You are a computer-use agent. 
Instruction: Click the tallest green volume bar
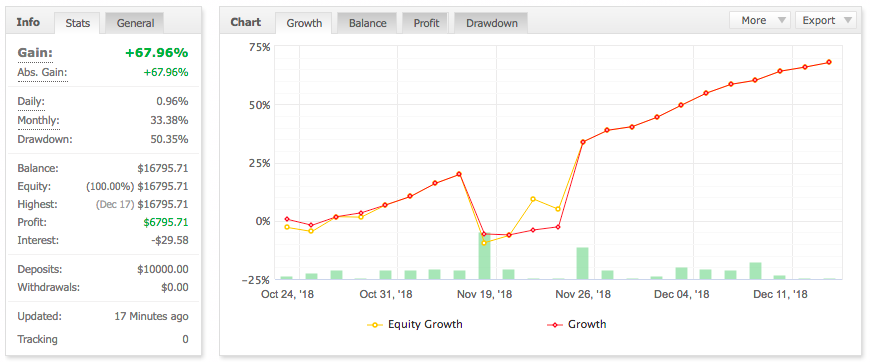pos(484,256)
